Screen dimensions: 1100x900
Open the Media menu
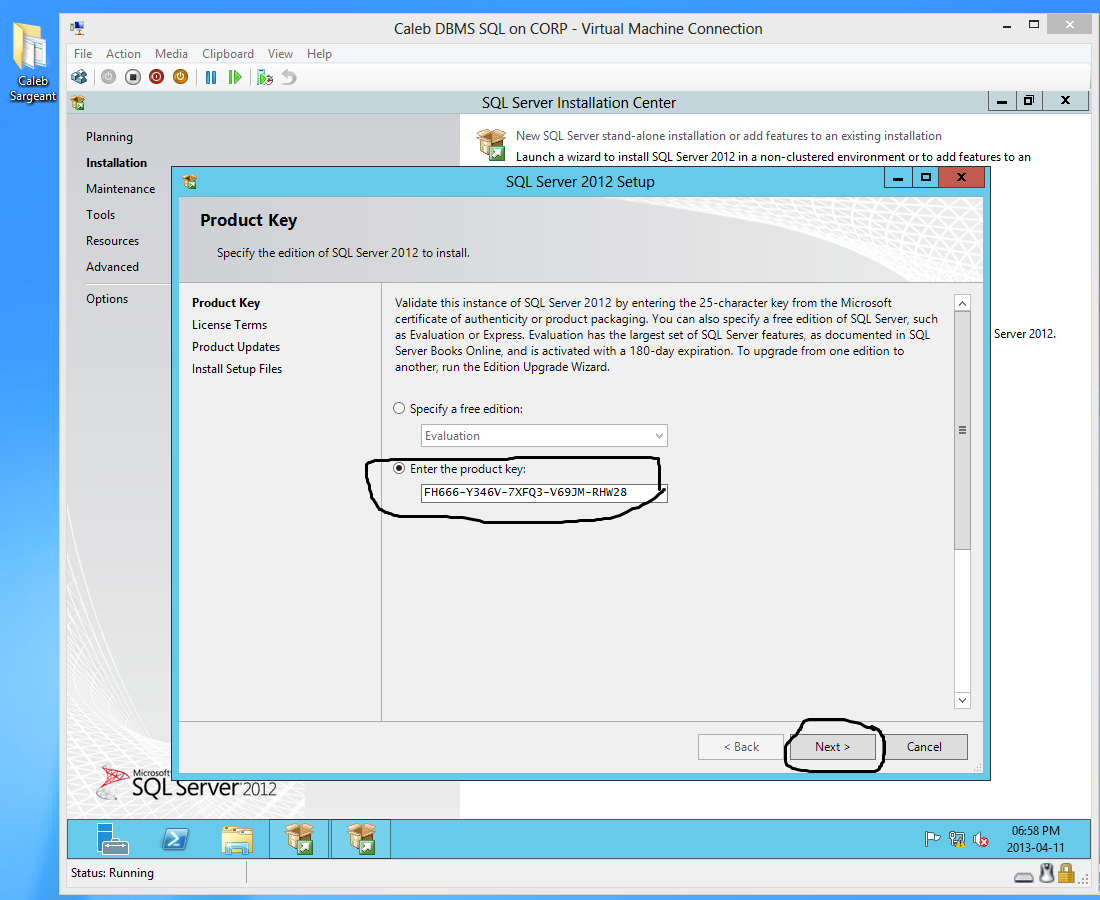[x=171, y=54]
